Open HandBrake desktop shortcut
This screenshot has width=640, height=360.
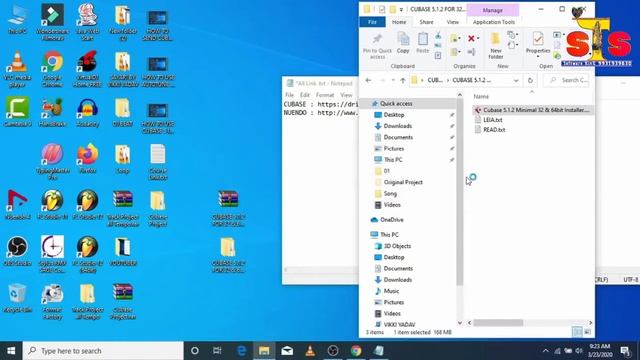click(x=52, y=112)
